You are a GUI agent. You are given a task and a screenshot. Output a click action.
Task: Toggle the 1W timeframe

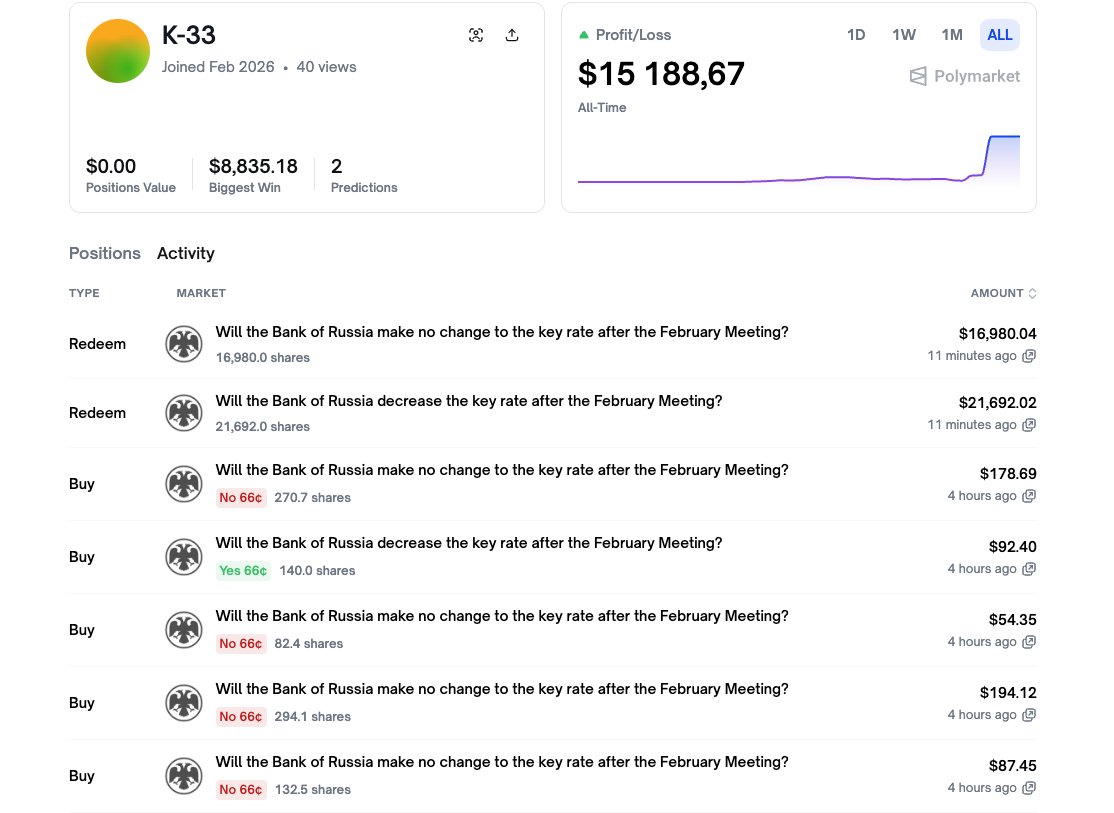(904, 34)
